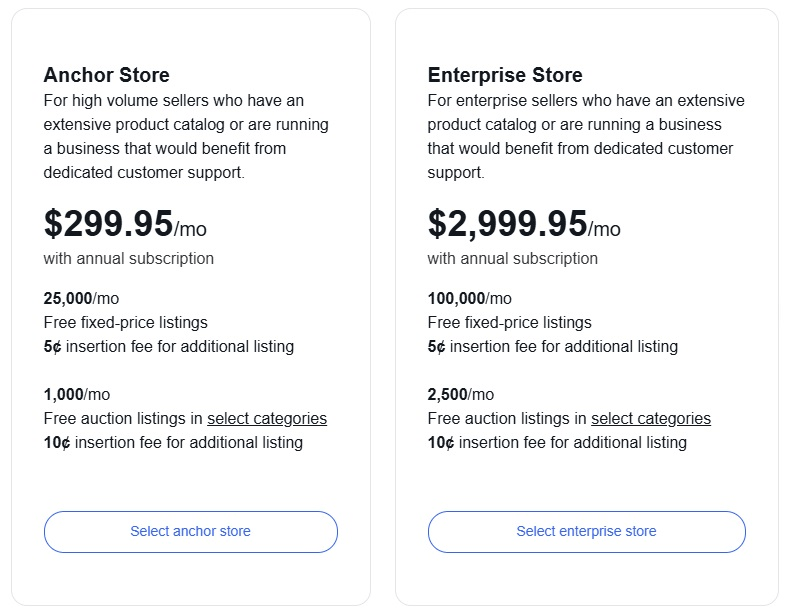Click the 100,000/mo fixed-price listings amount

coord(469,298)
